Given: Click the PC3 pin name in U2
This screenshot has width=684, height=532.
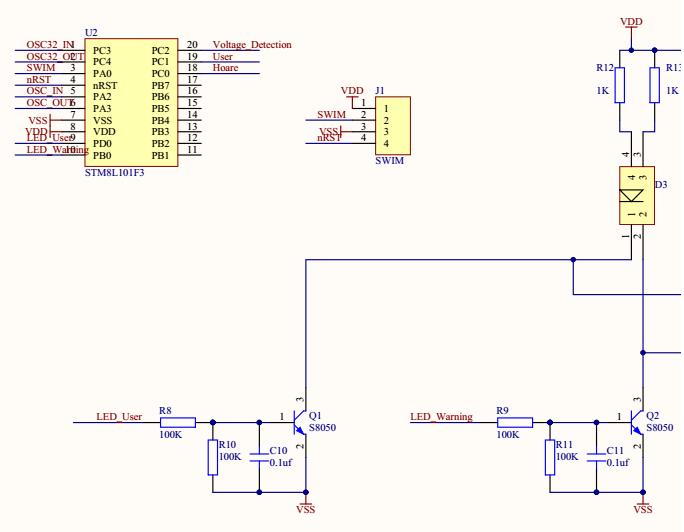Looking at the screenshot, I should [102, 51].
